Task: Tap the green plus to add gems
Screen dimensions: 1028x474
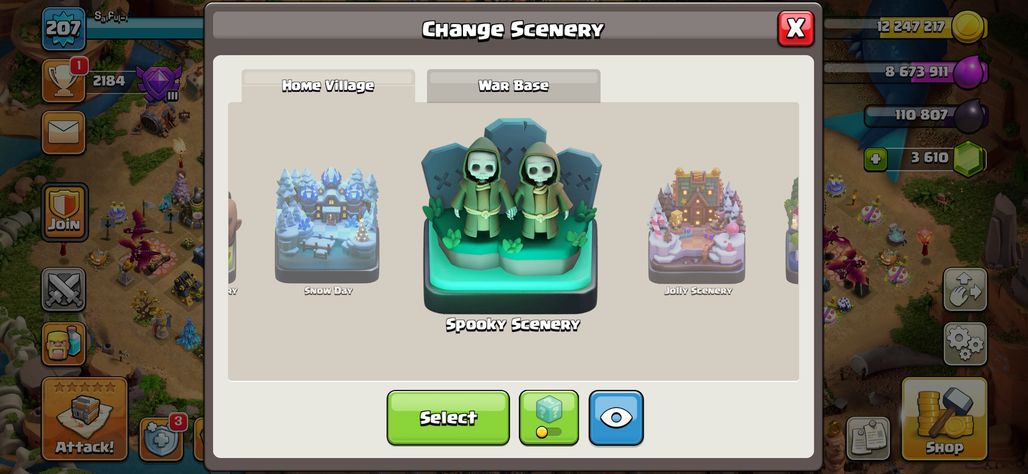Action: tap(875, 158)
